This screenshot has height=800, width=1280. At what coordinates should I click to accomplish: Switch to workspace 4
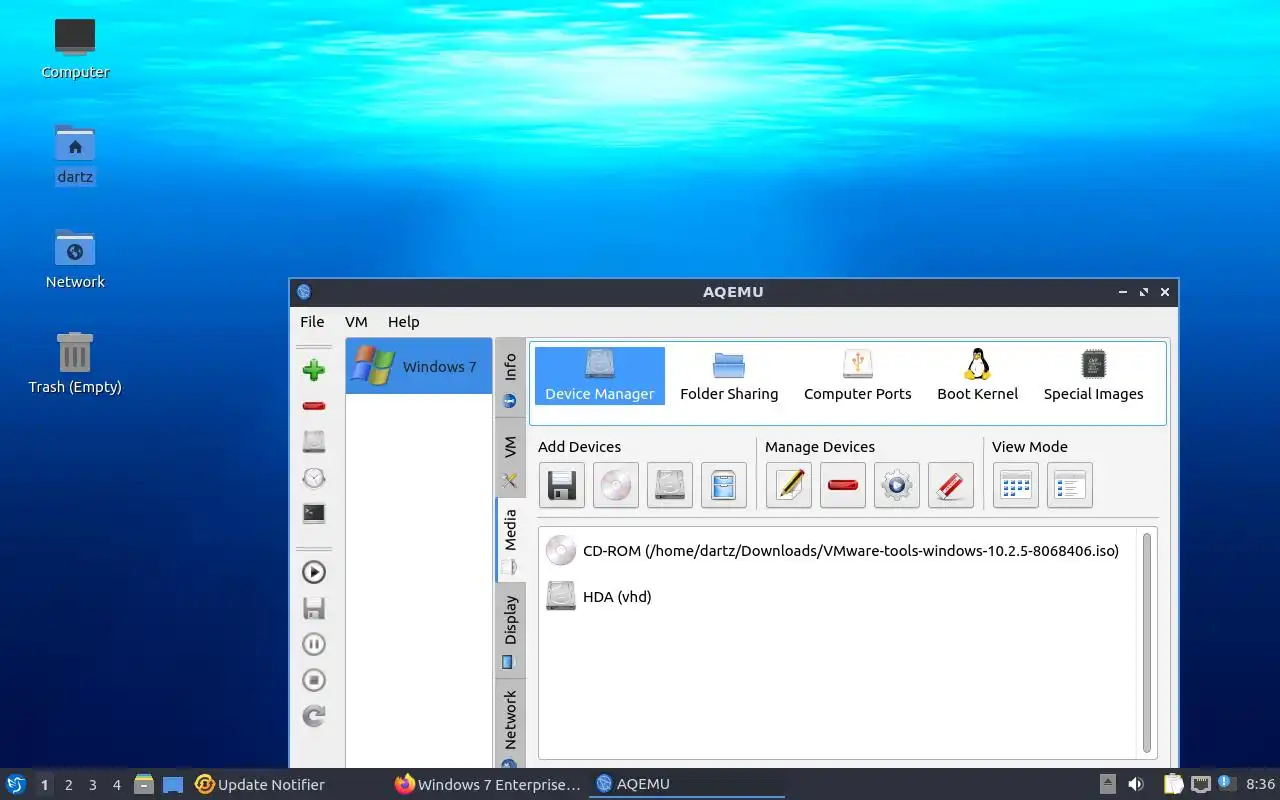tap(116, 785)
